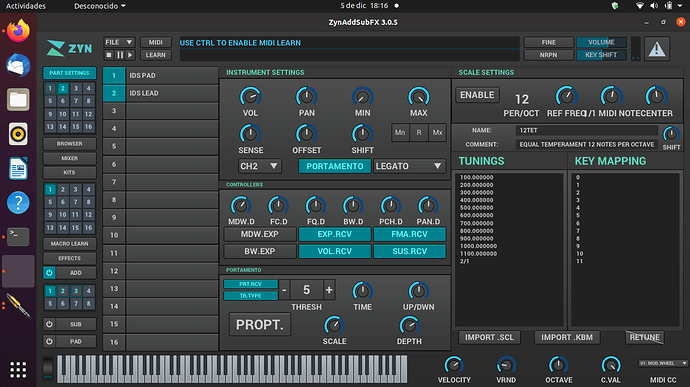
Task: Click the VOL knob
Action: (250, 96)
